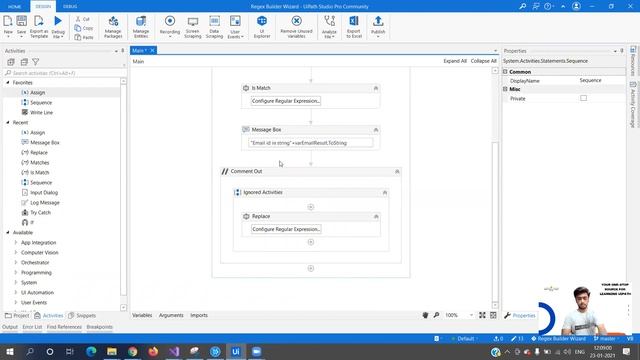Collapse the Comment Out activity
The image size is (640, 360).
coord(397,171)
